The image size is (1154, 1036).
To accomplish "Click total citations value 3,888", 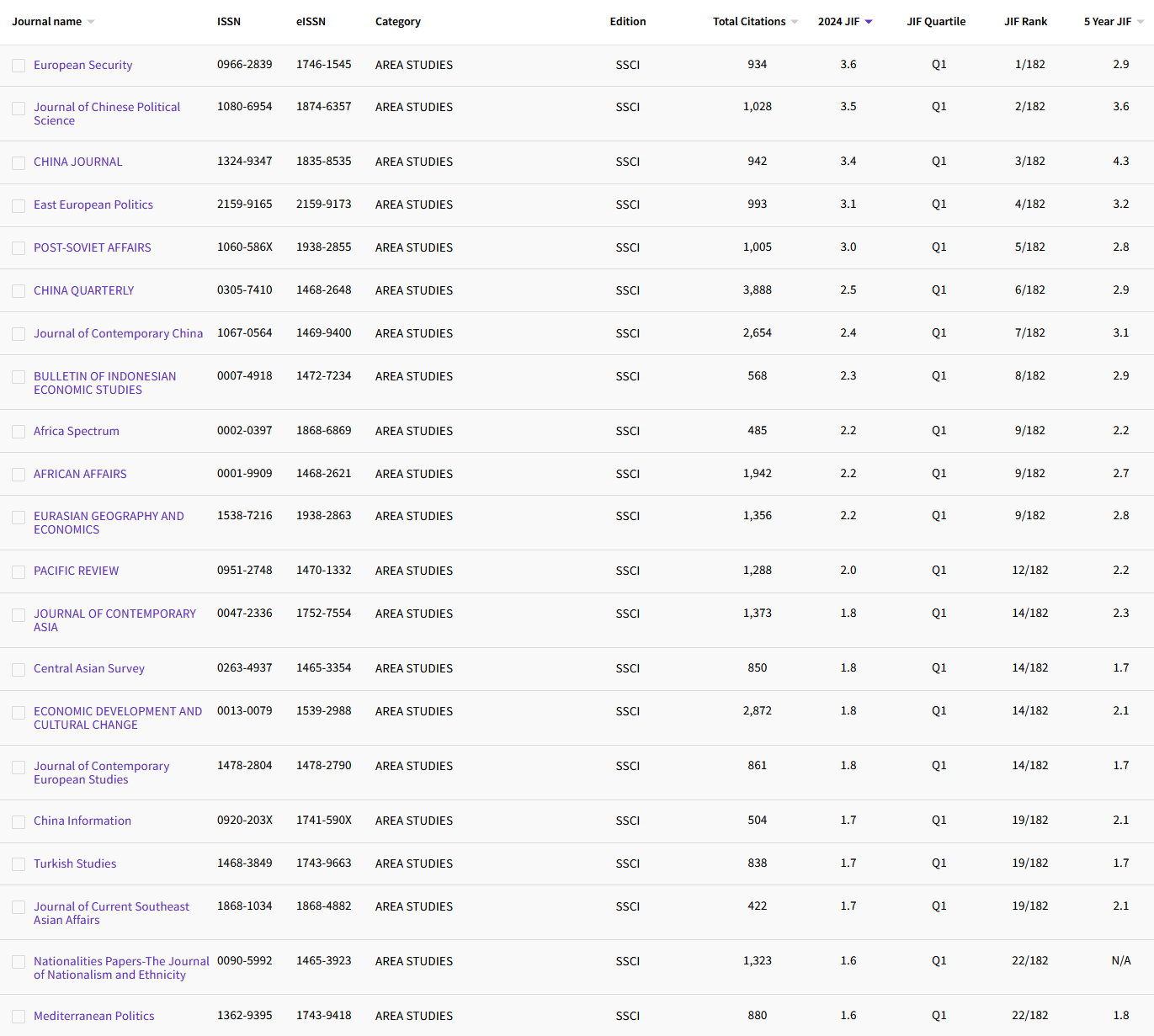I will [758, 290].
